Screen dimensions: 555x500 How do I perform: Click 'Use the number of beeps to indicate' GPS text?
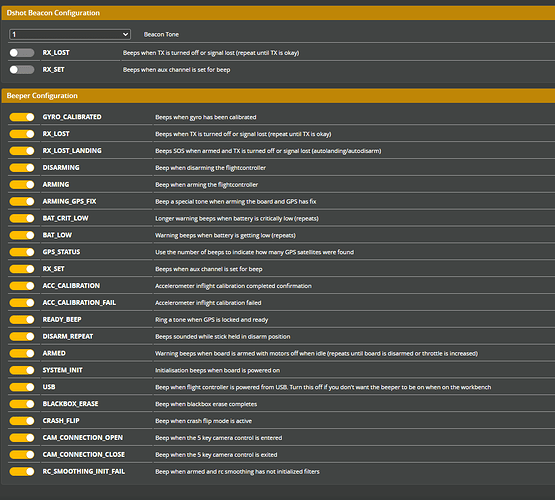(254, 252)
